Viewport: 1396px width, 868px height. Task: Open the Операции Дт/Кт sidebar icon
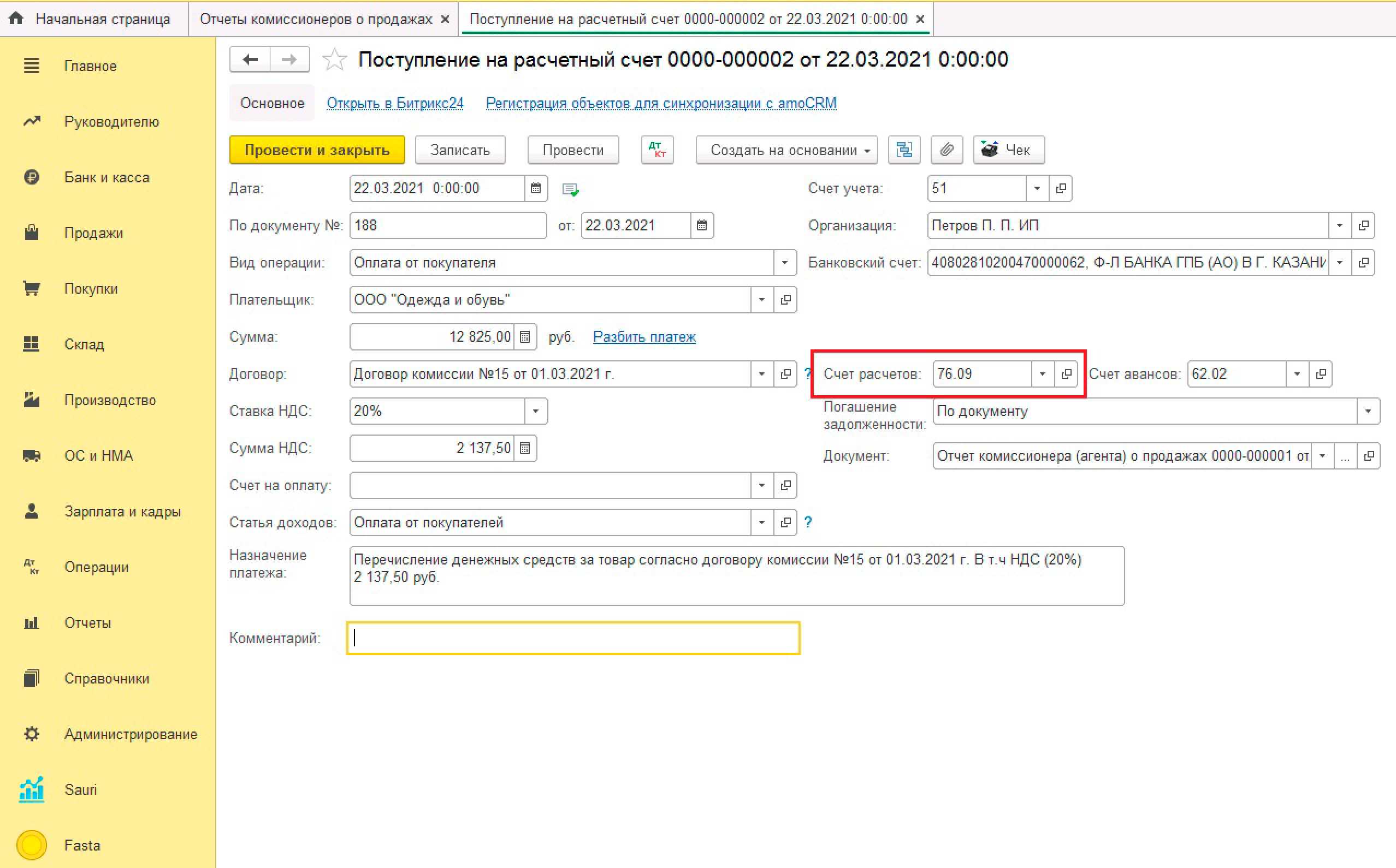click(x=32, y=567)
